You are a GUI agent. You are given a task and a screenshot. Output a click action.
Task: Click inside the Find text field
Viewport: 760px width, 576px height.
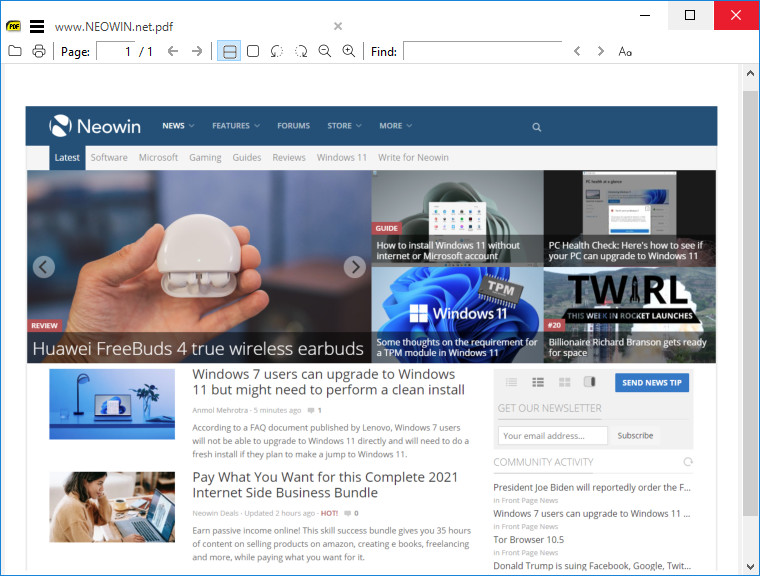[x=482, y=51]
